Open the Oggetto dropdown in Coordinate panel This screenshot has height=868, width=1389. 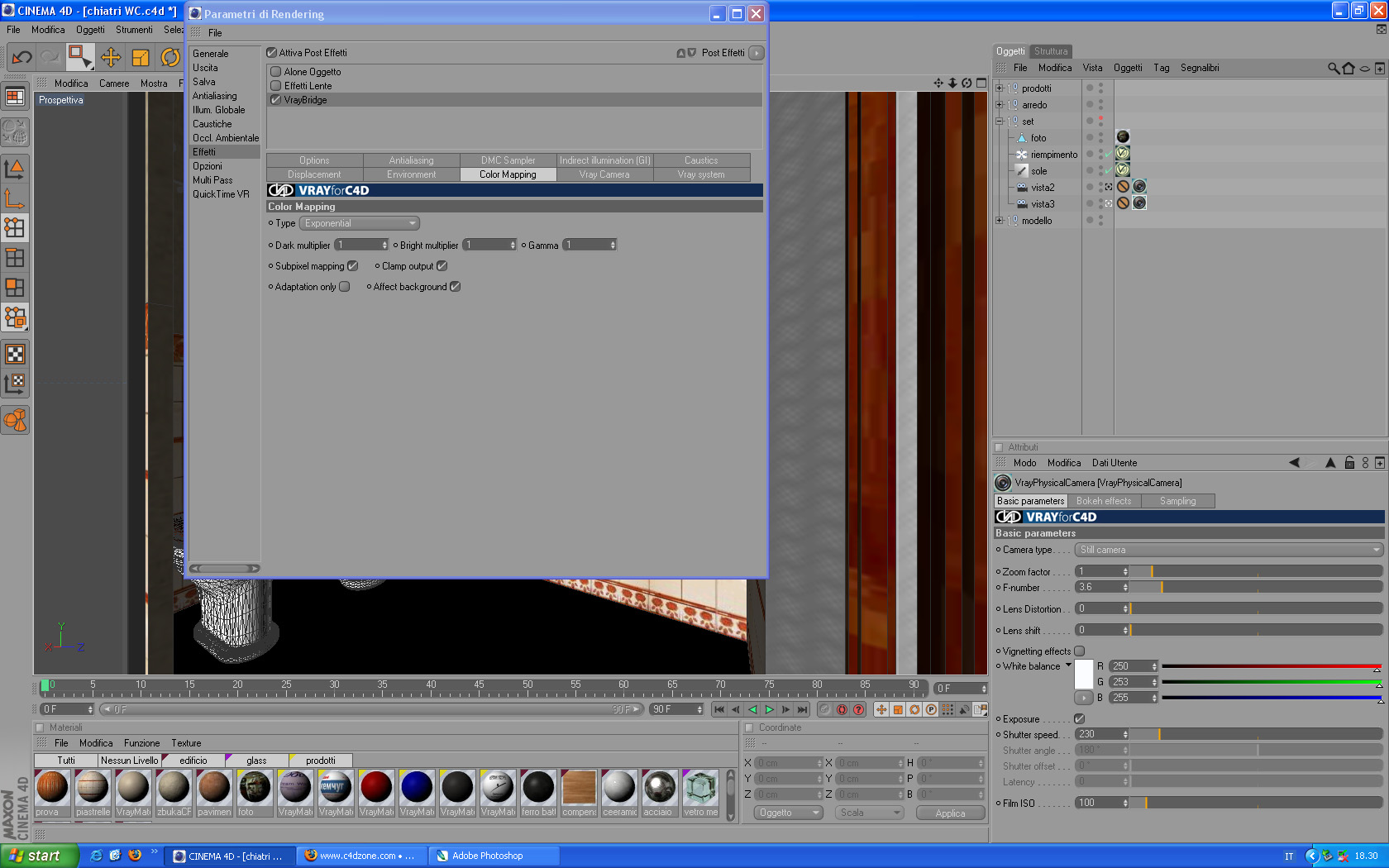click(789, 813)
